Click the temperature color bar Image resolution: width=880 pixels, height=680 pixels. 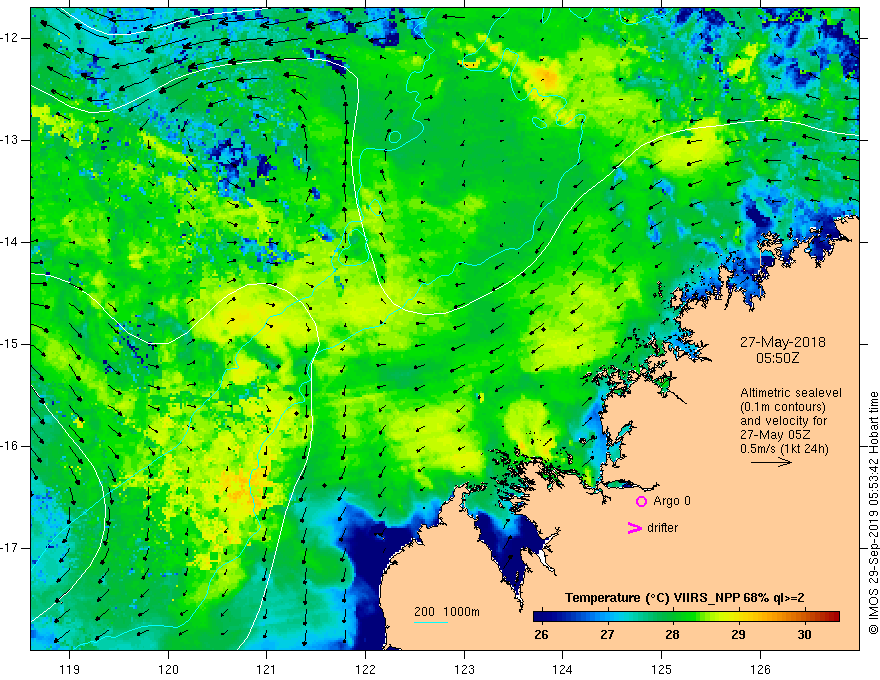tap(686, 617)
